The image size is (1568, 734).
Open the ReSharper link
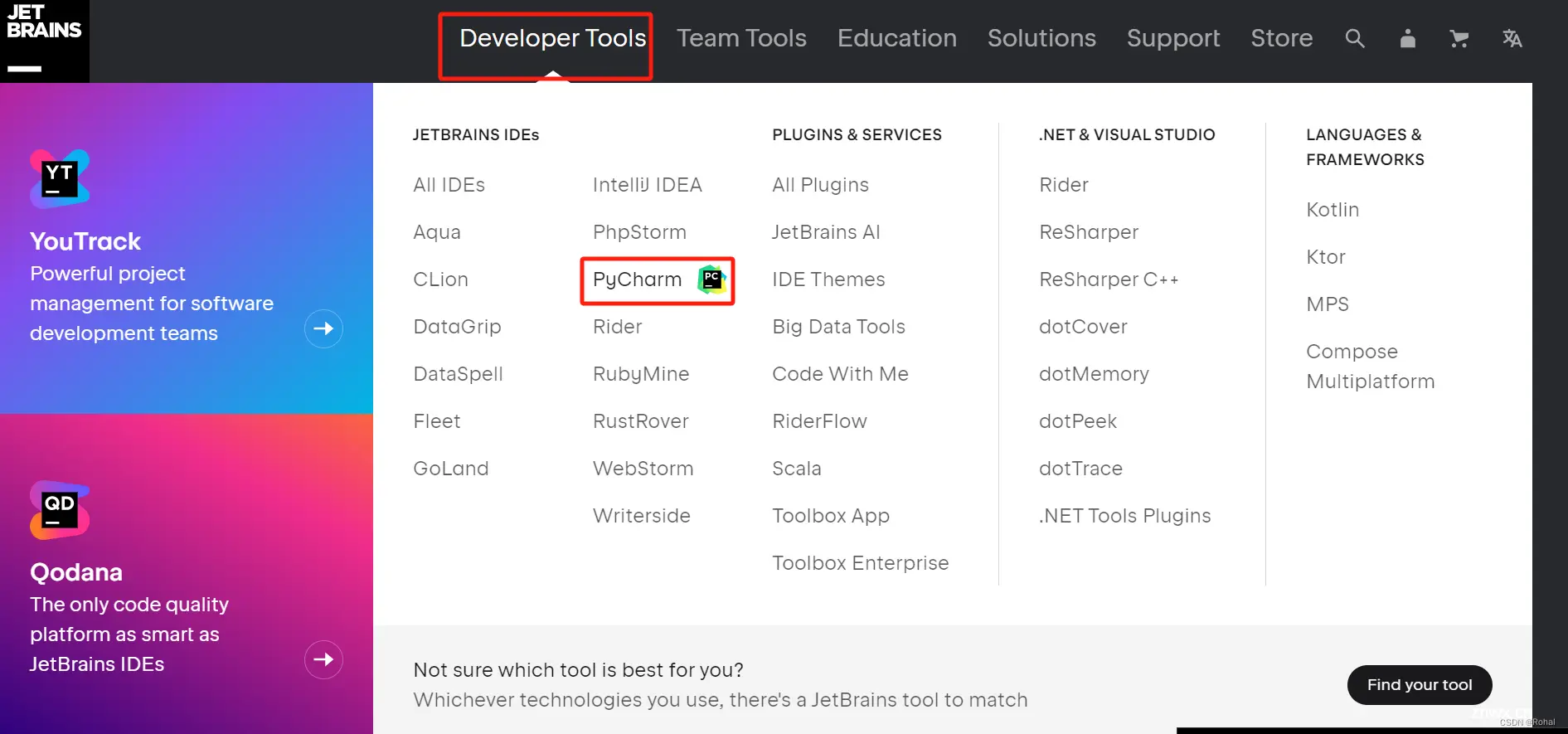click(x=1089, y=232)
